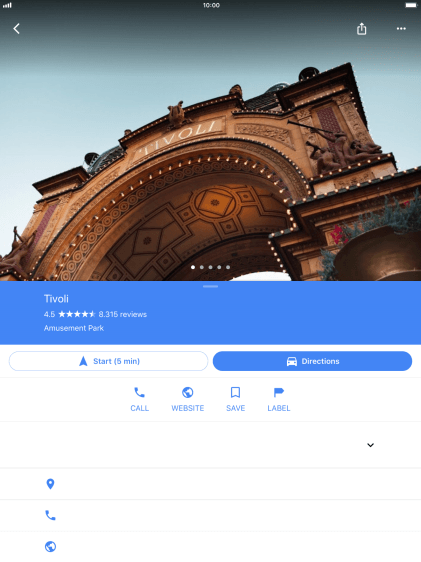
Task: Expand details with the chevron arrow
Action: click(x=370, y=445)
